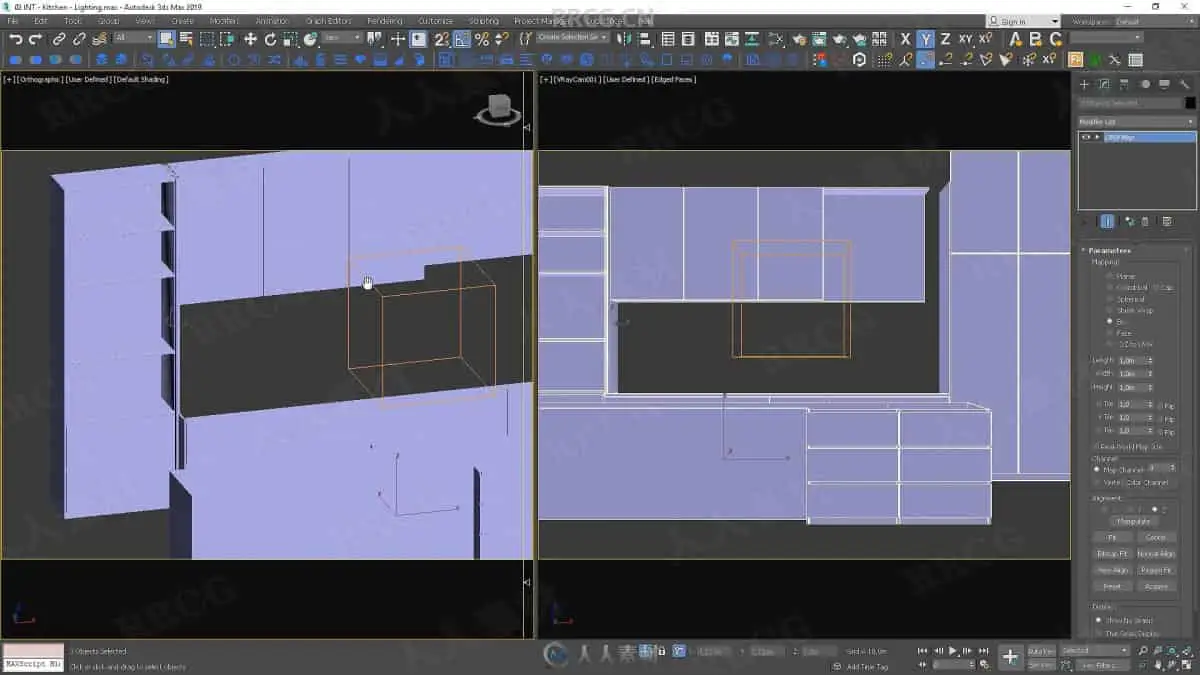Open the reference coordinate system dropdown
The height and width of the screenshot is (675, 1200).
point(342,38)
